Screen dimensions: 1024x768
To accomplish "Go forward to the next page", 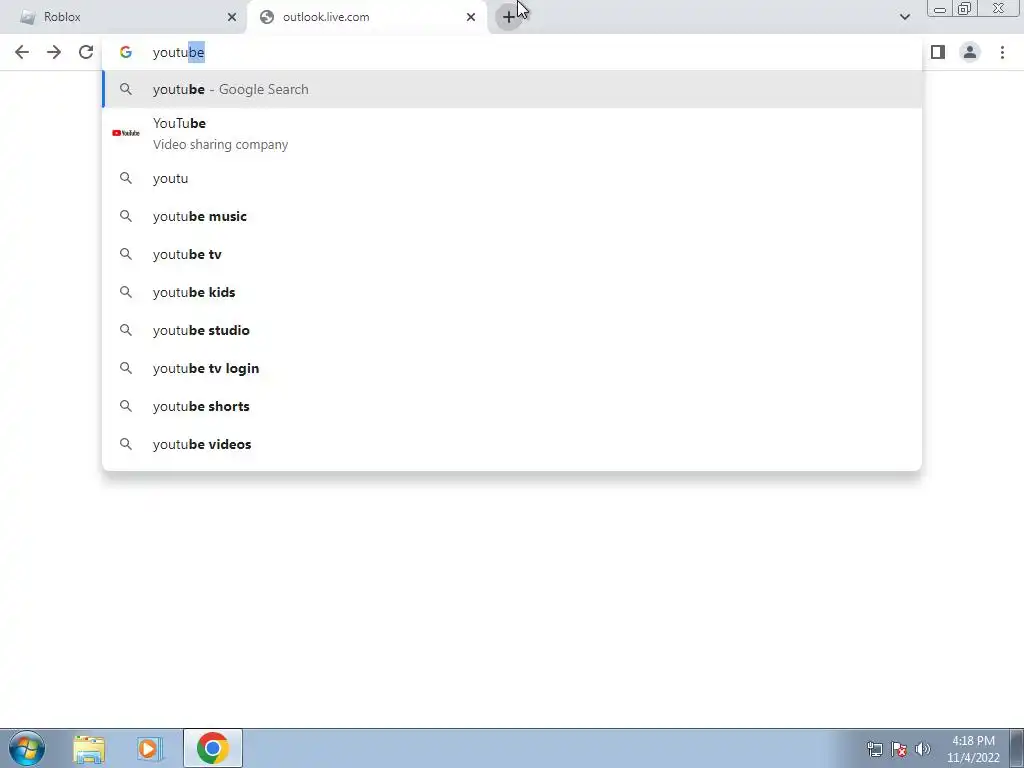I will point(54,52).
